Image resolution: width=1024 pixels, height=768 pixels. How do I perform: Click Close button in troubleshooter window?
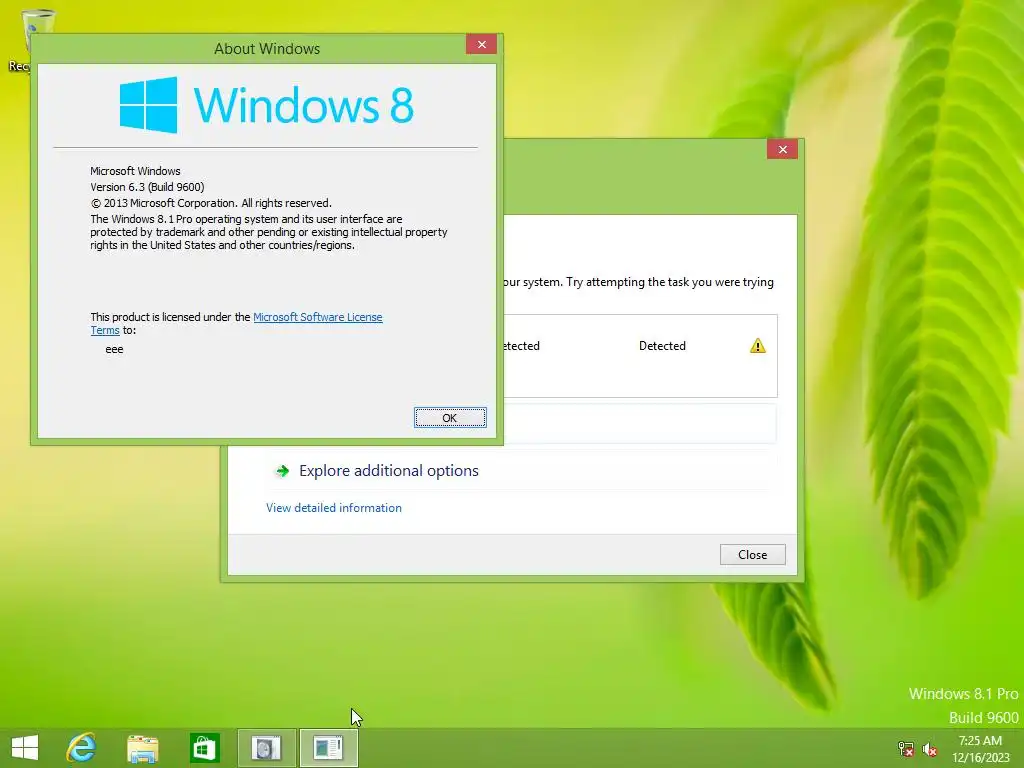coord(752,554)
